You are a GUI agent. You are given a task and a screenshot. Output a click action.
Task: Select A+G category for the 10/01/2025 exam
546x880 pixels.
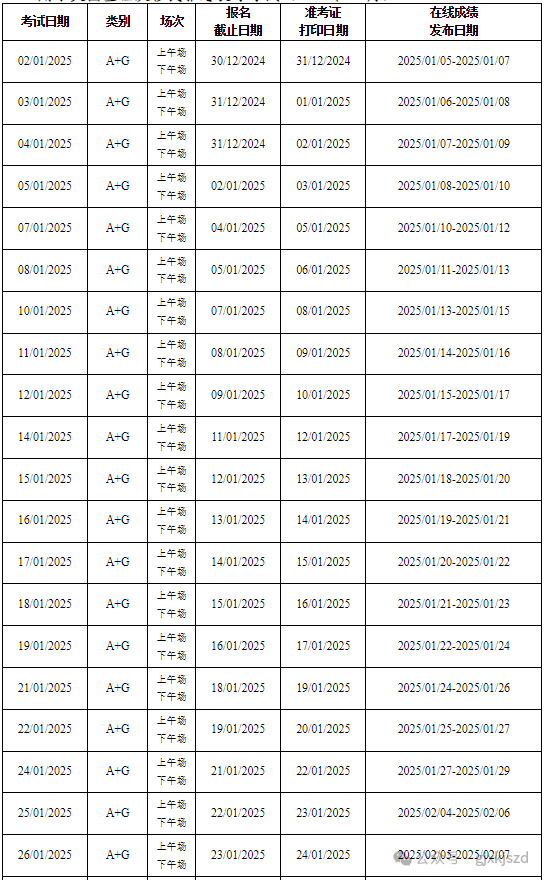click(118, 311)
